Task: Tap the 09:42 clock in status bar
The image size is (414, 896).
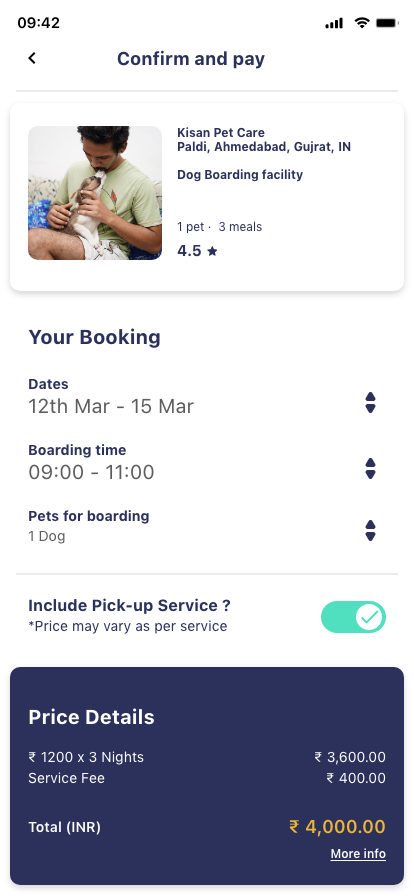Action: point(38,23)
